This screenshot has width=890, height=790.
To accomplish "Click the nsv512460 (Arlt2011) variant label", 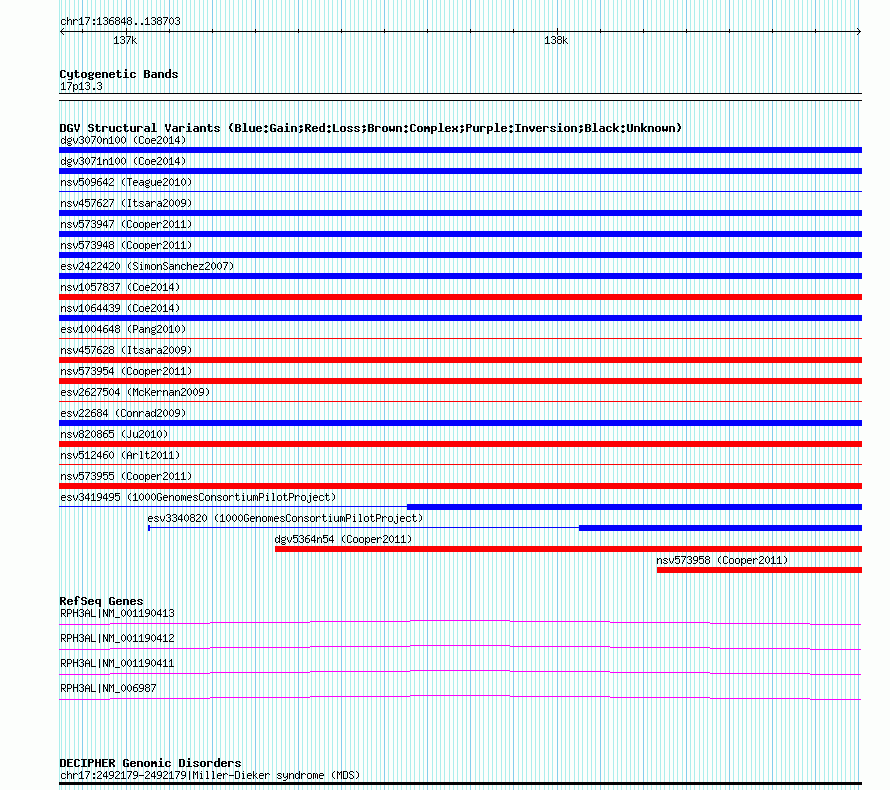I will [x=120, y=455].
